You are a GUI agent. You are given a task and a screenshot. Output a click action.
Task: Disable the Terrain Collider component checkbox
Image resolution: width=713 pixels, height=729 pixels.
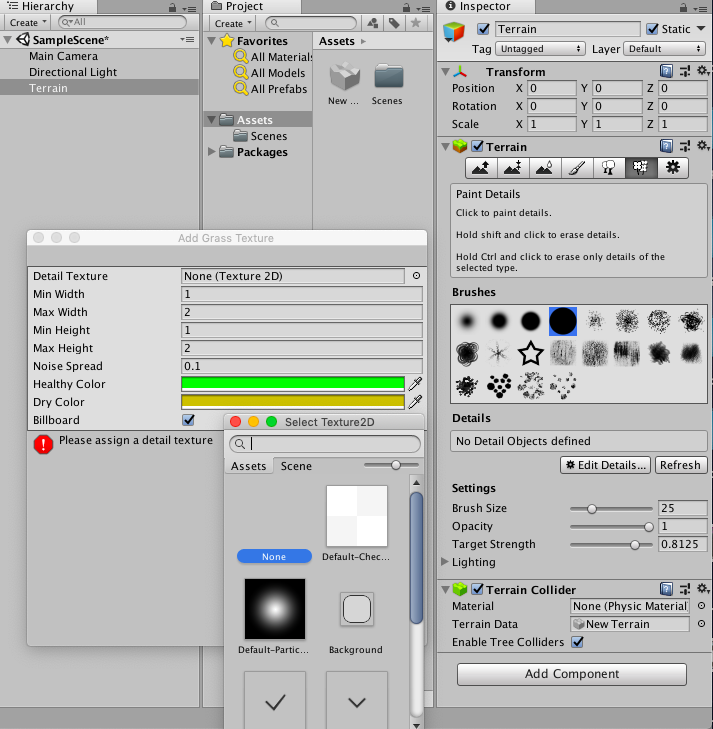click(477, 589)
